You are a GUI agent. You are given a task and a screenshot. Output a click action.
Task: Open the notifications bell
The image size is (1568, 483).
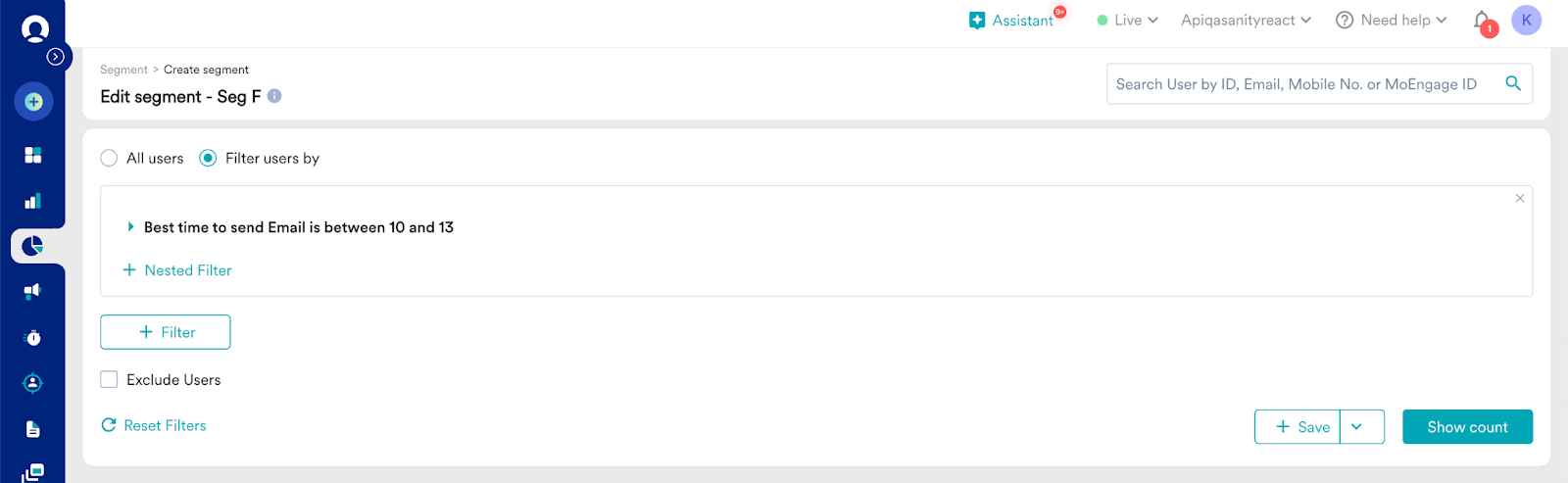tap(1482, 21)
